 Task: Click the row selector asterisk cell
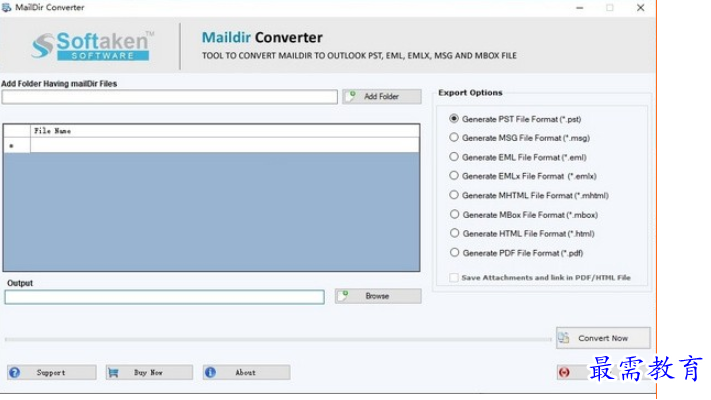[17, 146]
